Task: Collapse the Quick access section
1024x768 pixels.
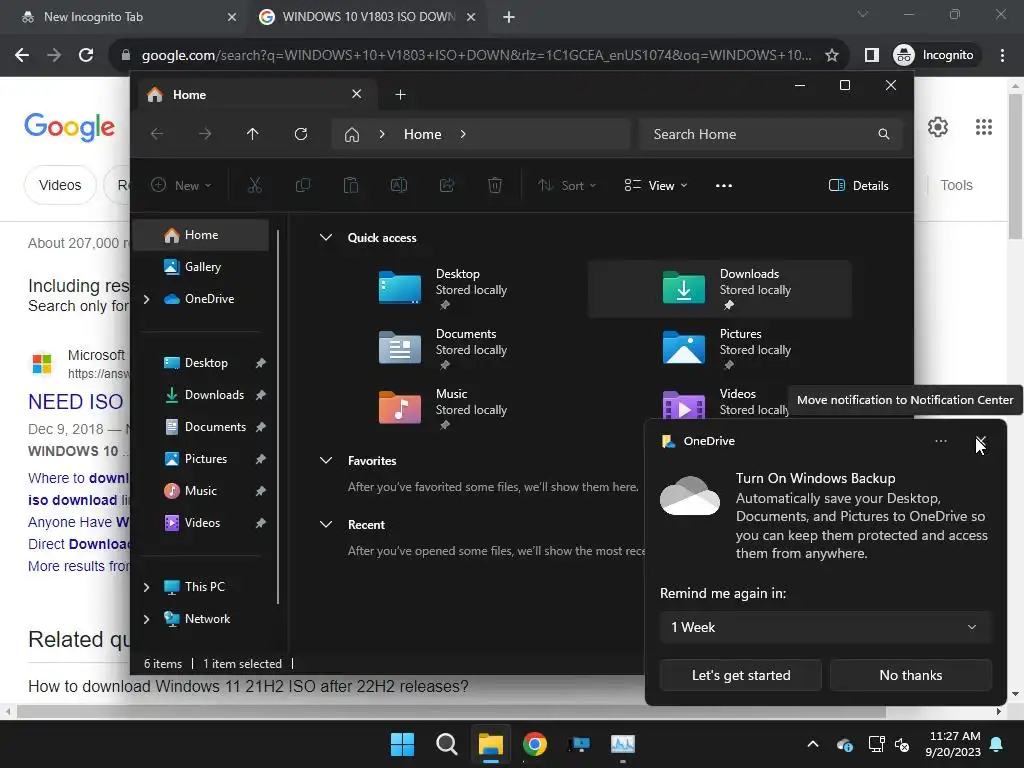Action: coord(325,238)
